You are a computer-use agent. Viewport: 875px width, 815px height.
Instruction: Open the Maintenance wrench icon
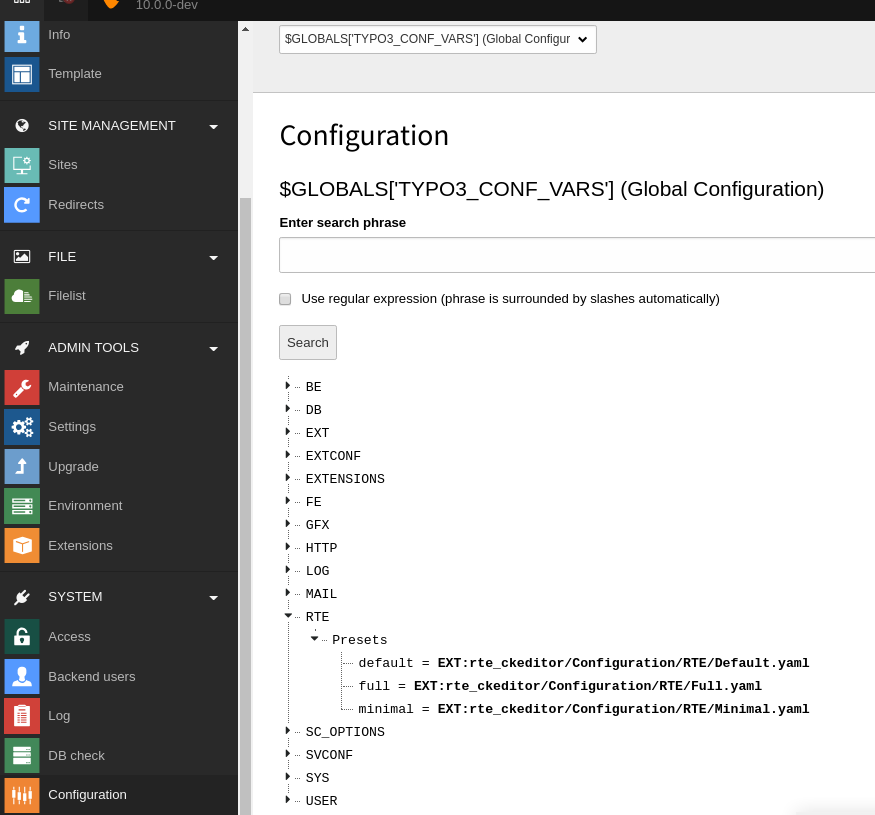[22, 387]
